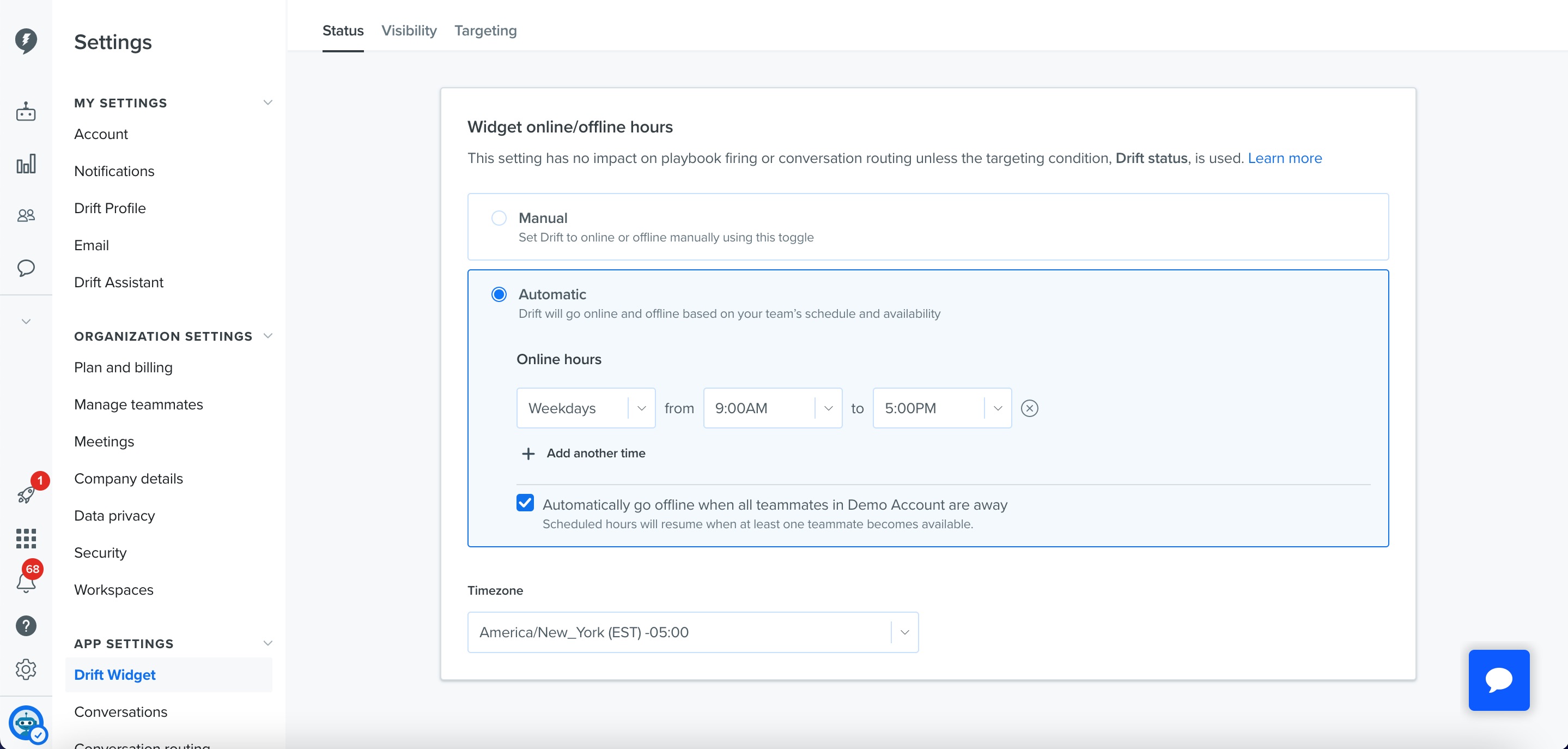Open the Contacts people icon
Viewport: 1568px width, 749px height.
click(26, 215)
